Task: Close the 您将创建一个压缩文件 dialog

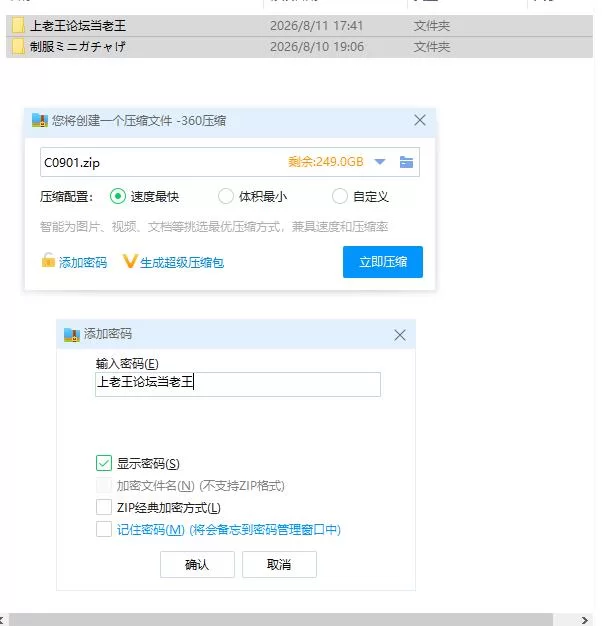Action: tap(419, 120)
